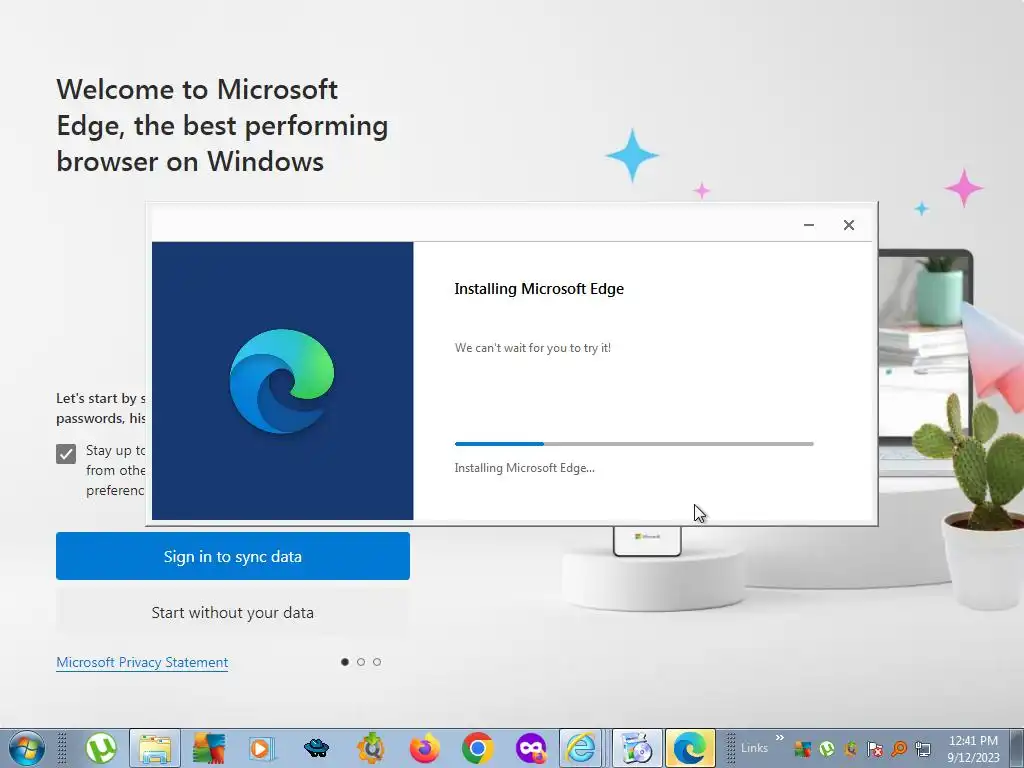This screenshot has width=1024, height=768.
Task: Expand the Links toolbar chevron
Action: pos(779,737)
